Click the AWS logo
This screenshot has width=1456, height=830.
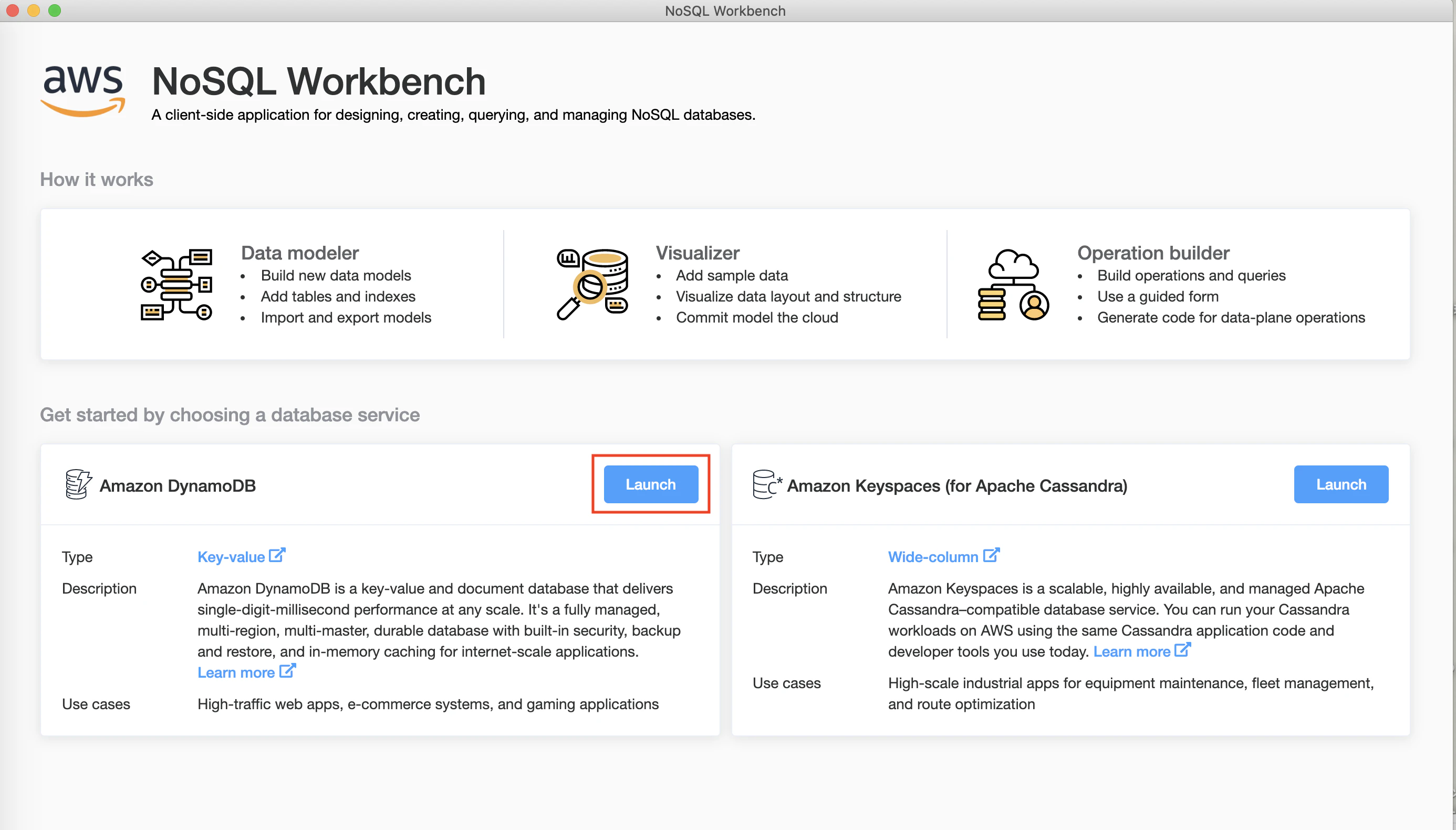pos(83,90)
